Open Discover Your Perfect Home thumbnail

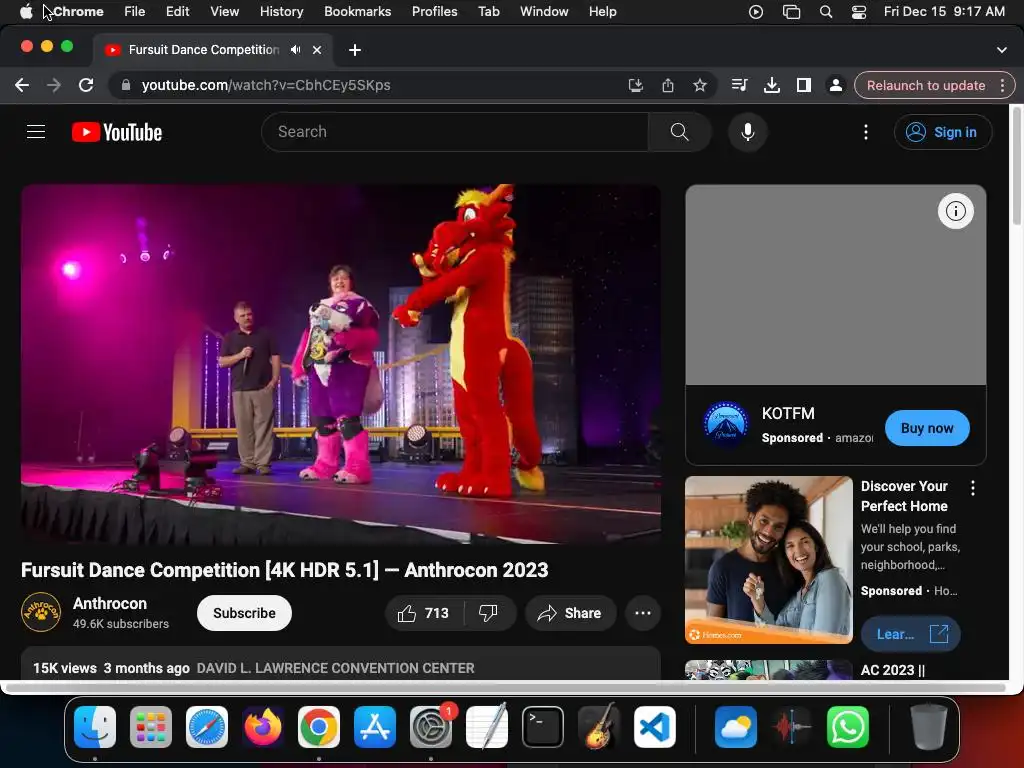click(x=769, y=560)
